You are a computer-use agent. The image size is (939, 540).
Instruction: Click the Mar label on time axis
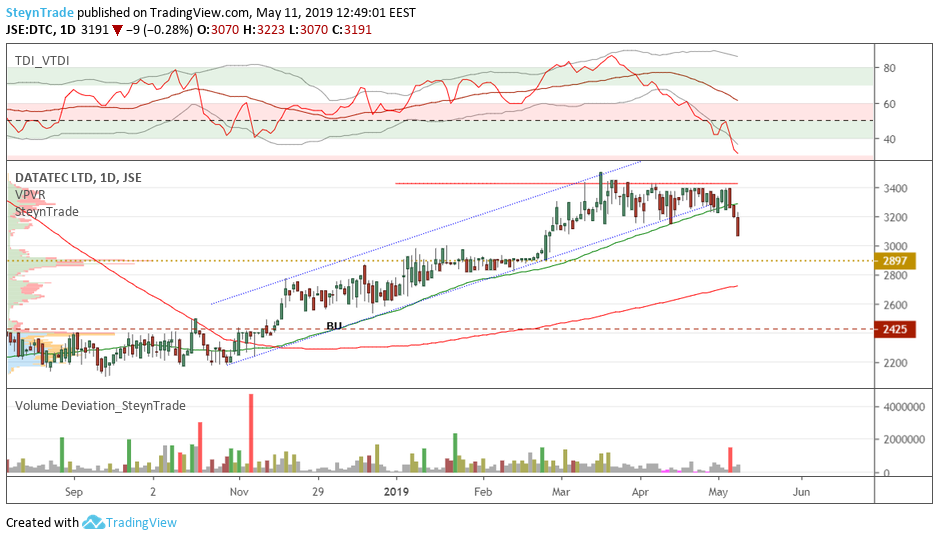point(561,492)
